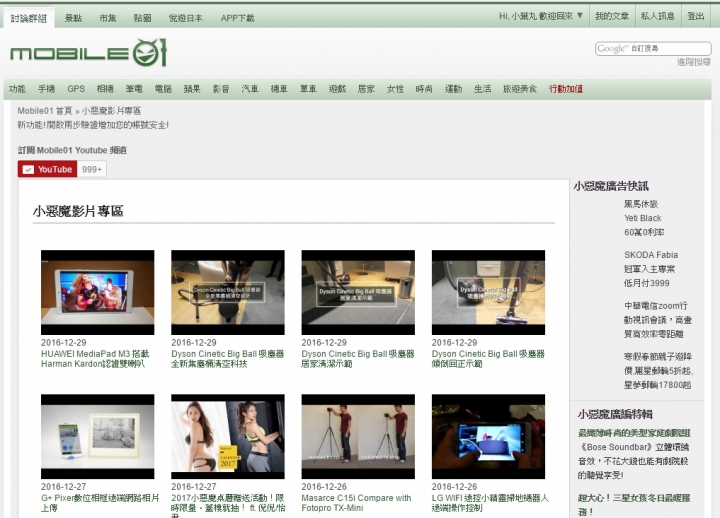Open the 居家 category menu

[x=366, y=89]
